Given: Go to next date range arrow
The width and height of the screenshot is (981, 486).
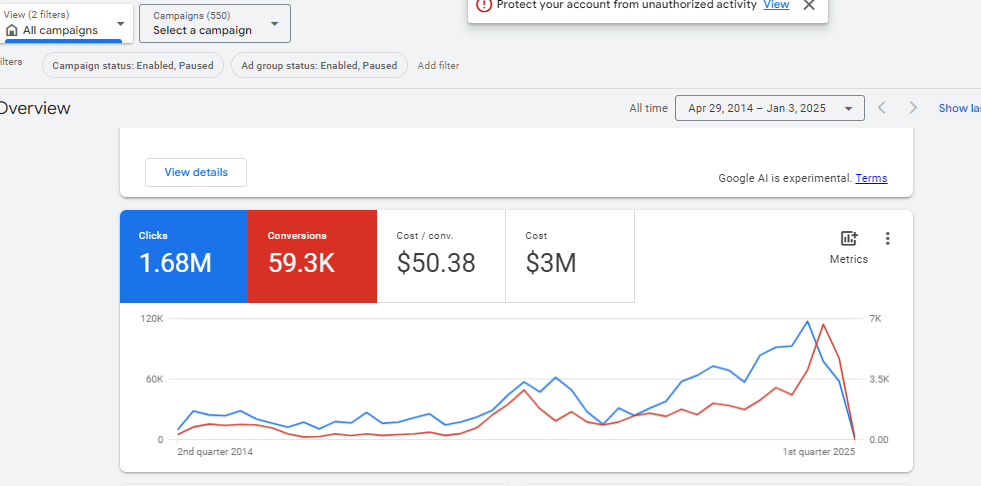Looking at the screenshot, I should [x=913, y=108].
